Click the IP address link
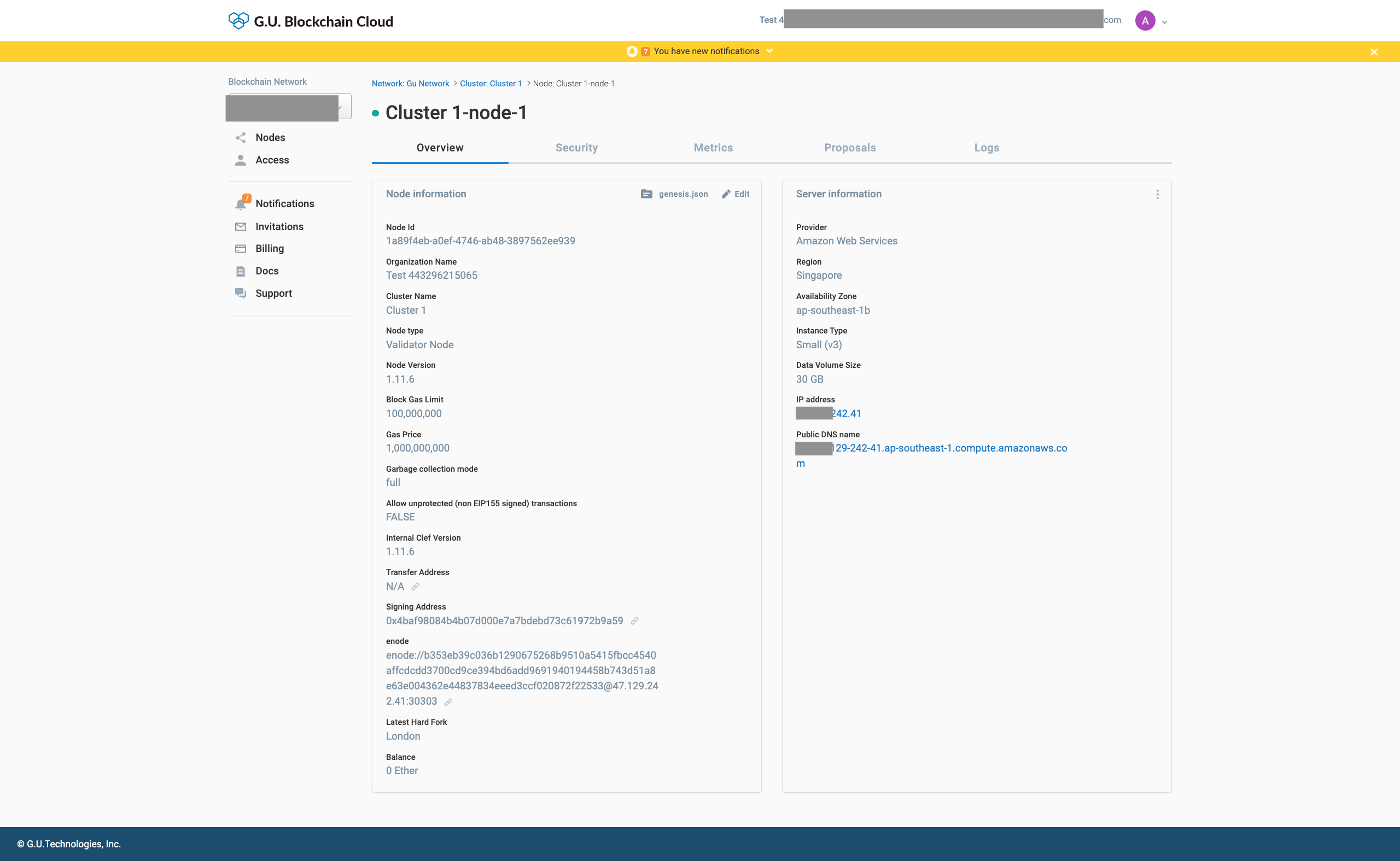1400x861 pixels. coord(829,414)
